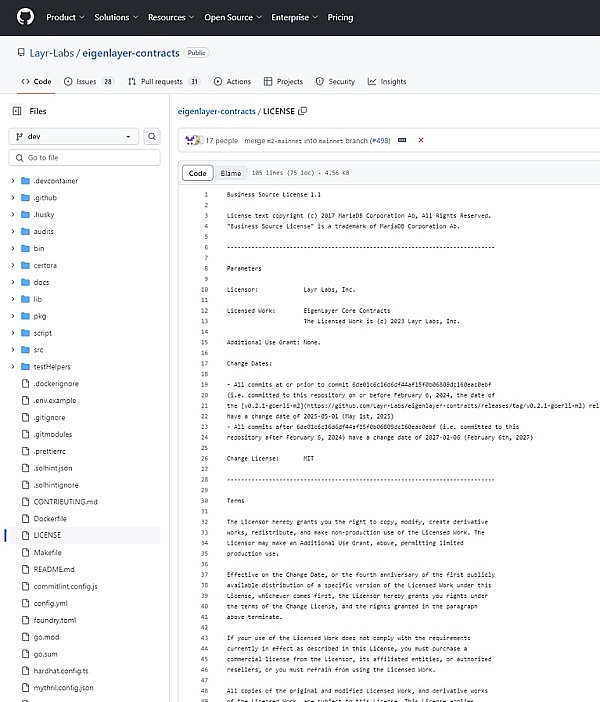Open the dev branch dropdown
The image size is (600, 702).
(72, 136)
